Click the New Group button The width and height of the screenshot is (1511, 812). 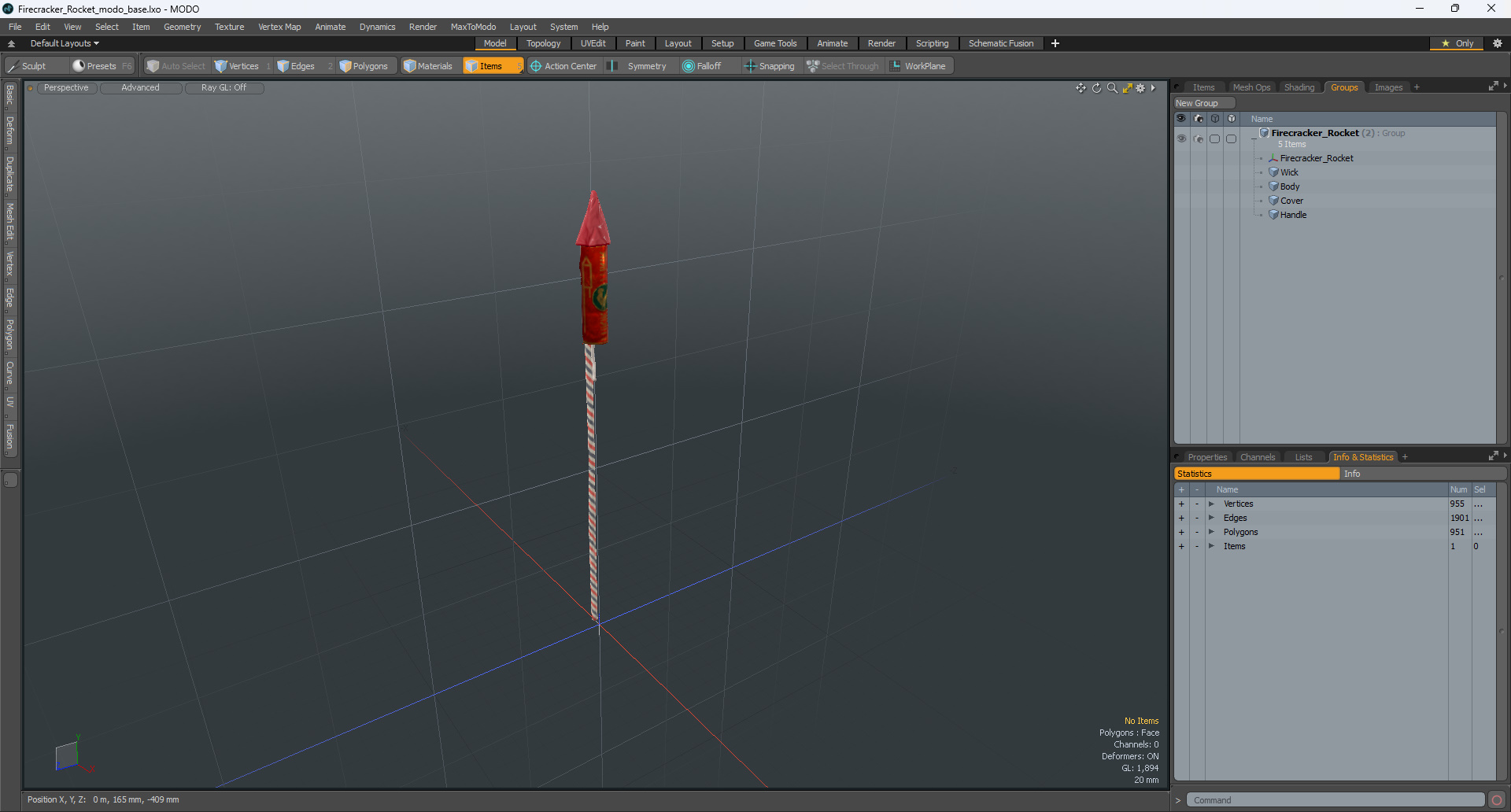(1204, 103)
